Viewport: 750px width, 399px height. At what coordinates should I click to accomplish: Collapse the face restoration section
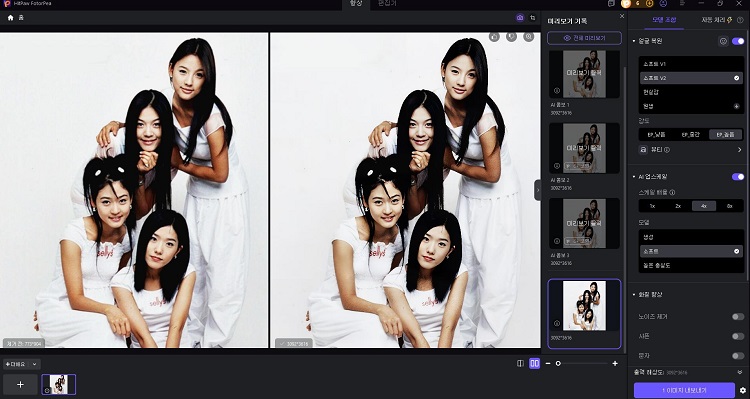click(x=634, y=41)
